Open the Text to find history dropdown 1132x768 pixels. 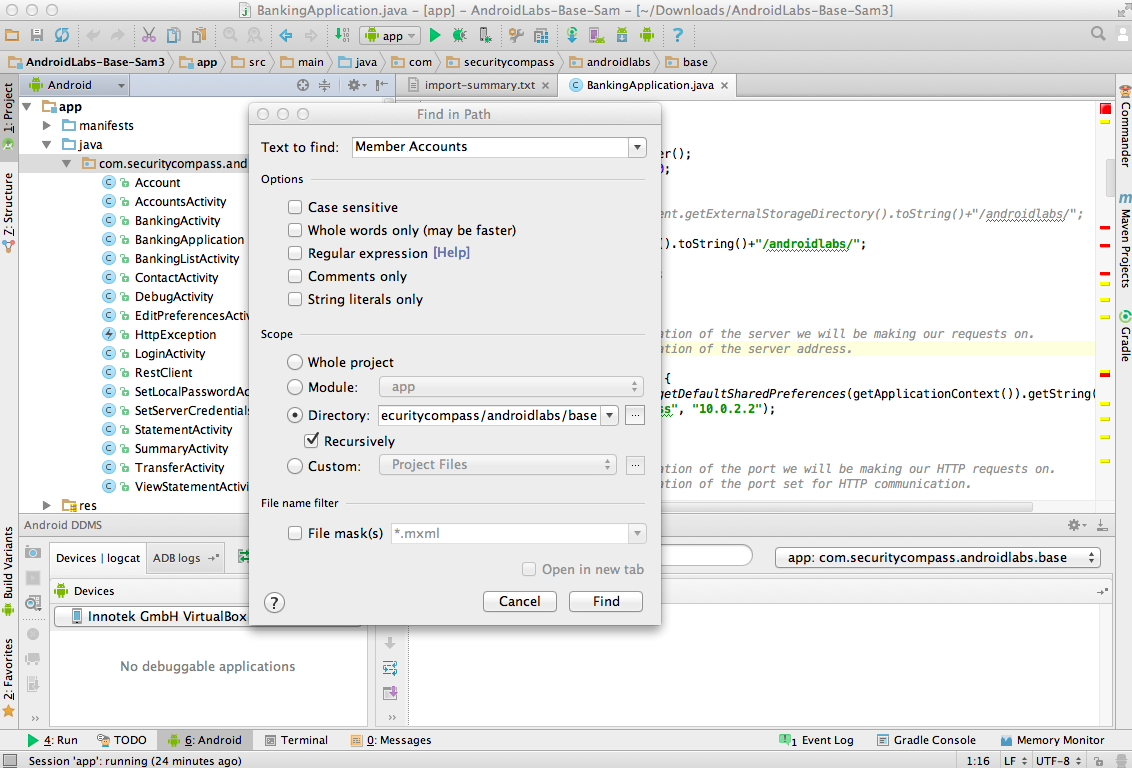[637, 147]
